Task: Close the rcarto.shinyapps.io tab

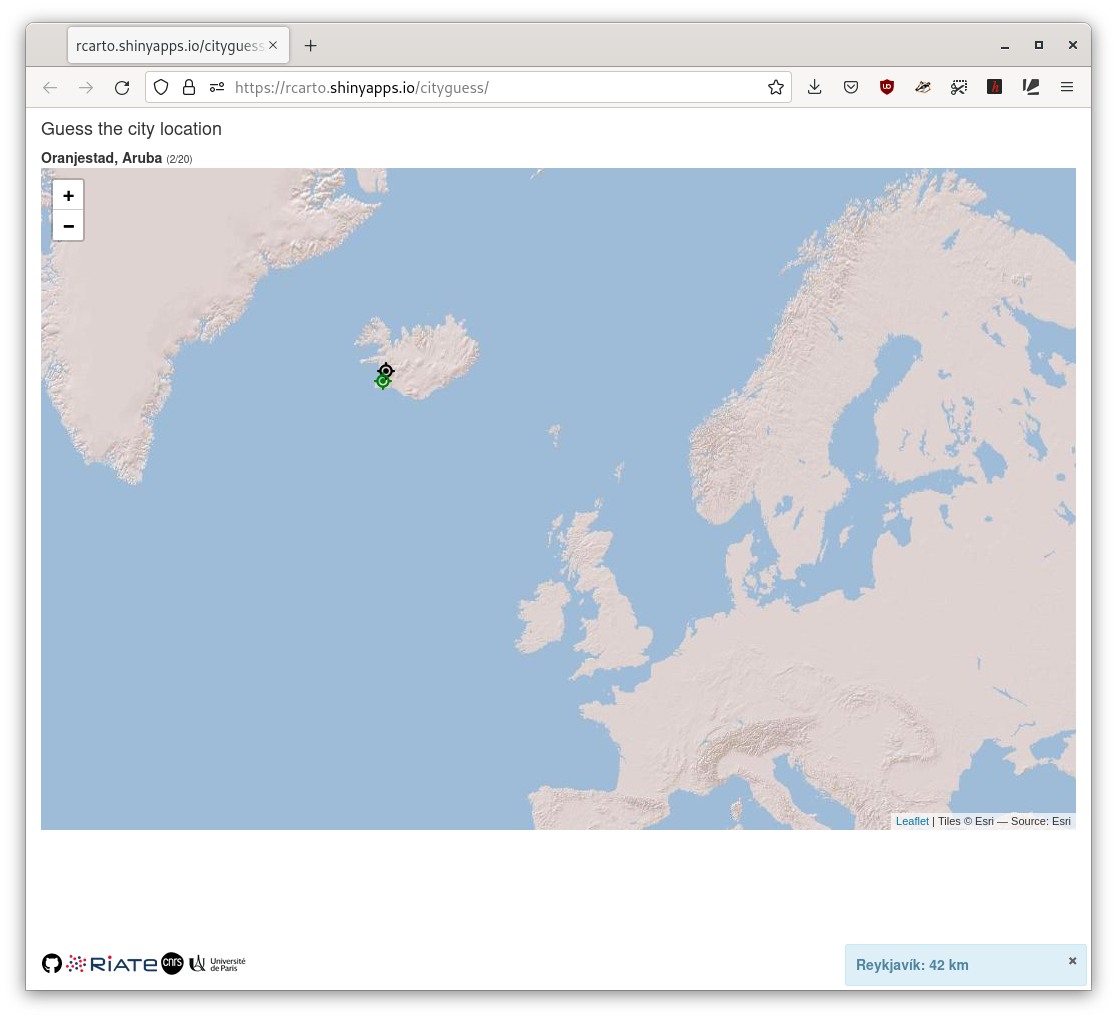Action: point(273,46)
